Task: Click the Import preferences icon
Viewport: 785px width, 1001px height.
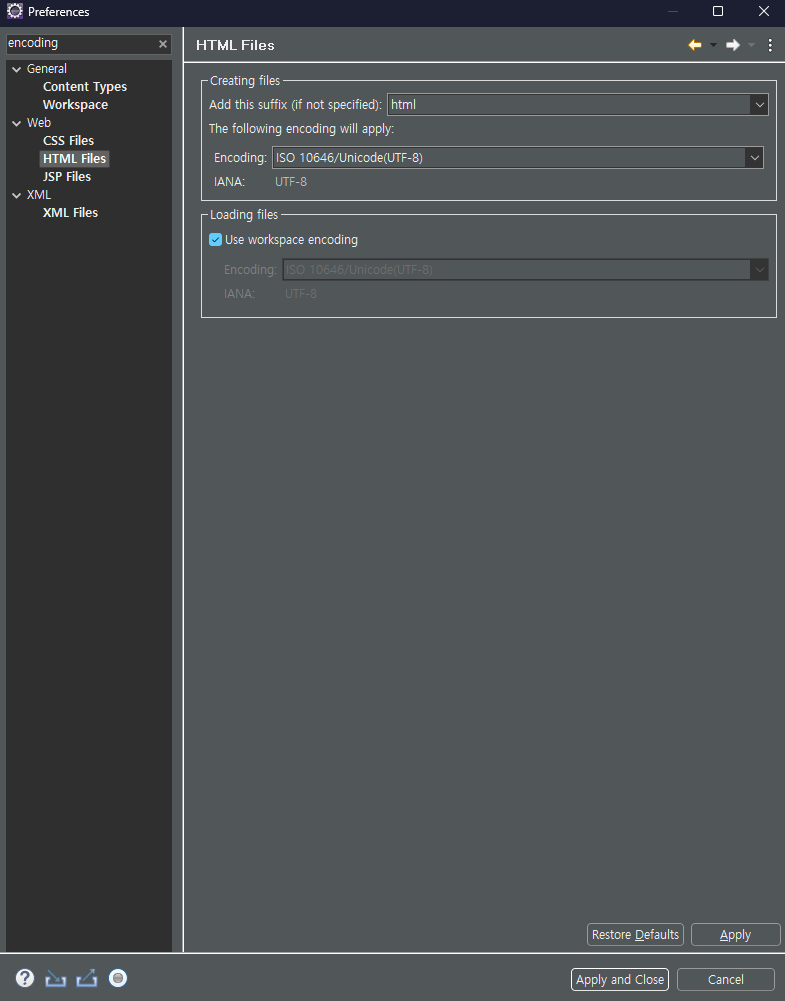Action: coord(56,978)
